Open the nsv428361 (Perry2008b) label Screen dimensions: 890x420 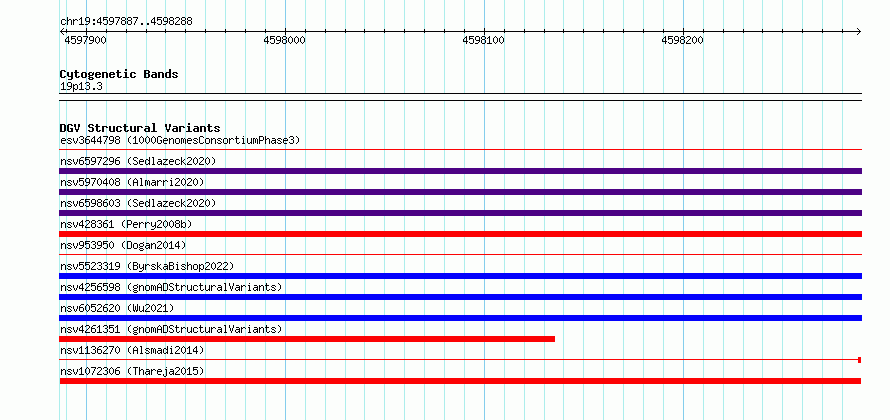tap(126, 224)
